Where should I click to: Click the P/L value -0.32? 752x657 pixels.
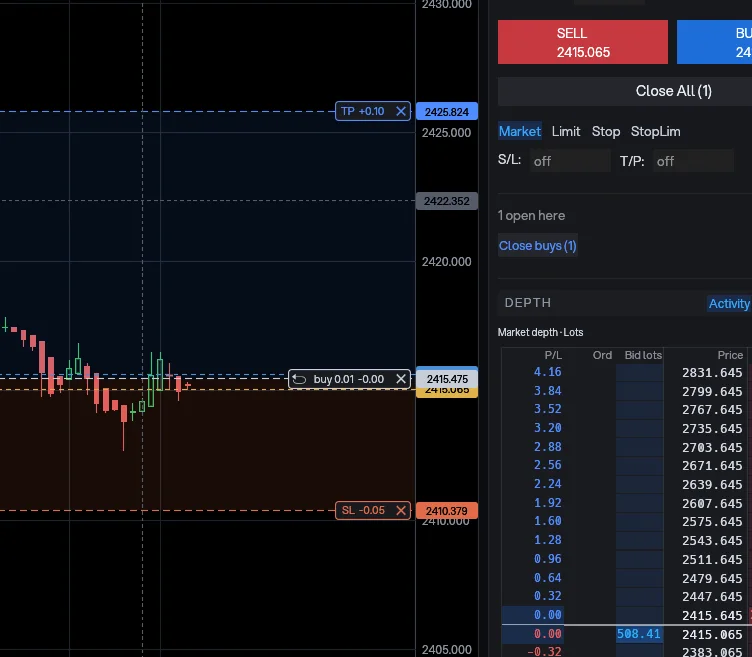coord(544,651)
